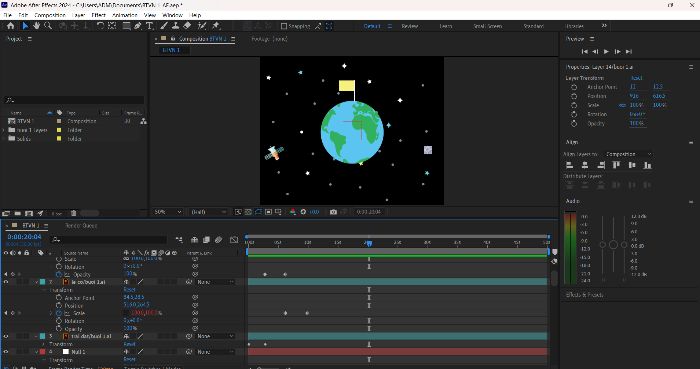Align layers to right edge
700x369 pixels.
(601, 165)
